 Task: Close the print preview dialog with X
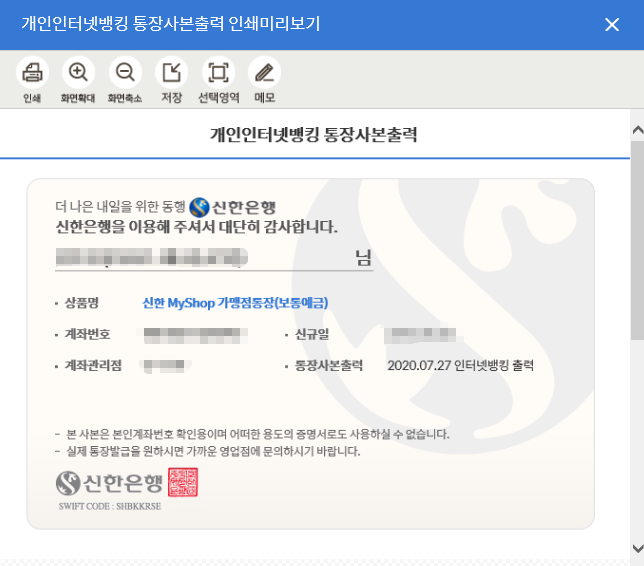pyautogui.click(x=612, y=25)
